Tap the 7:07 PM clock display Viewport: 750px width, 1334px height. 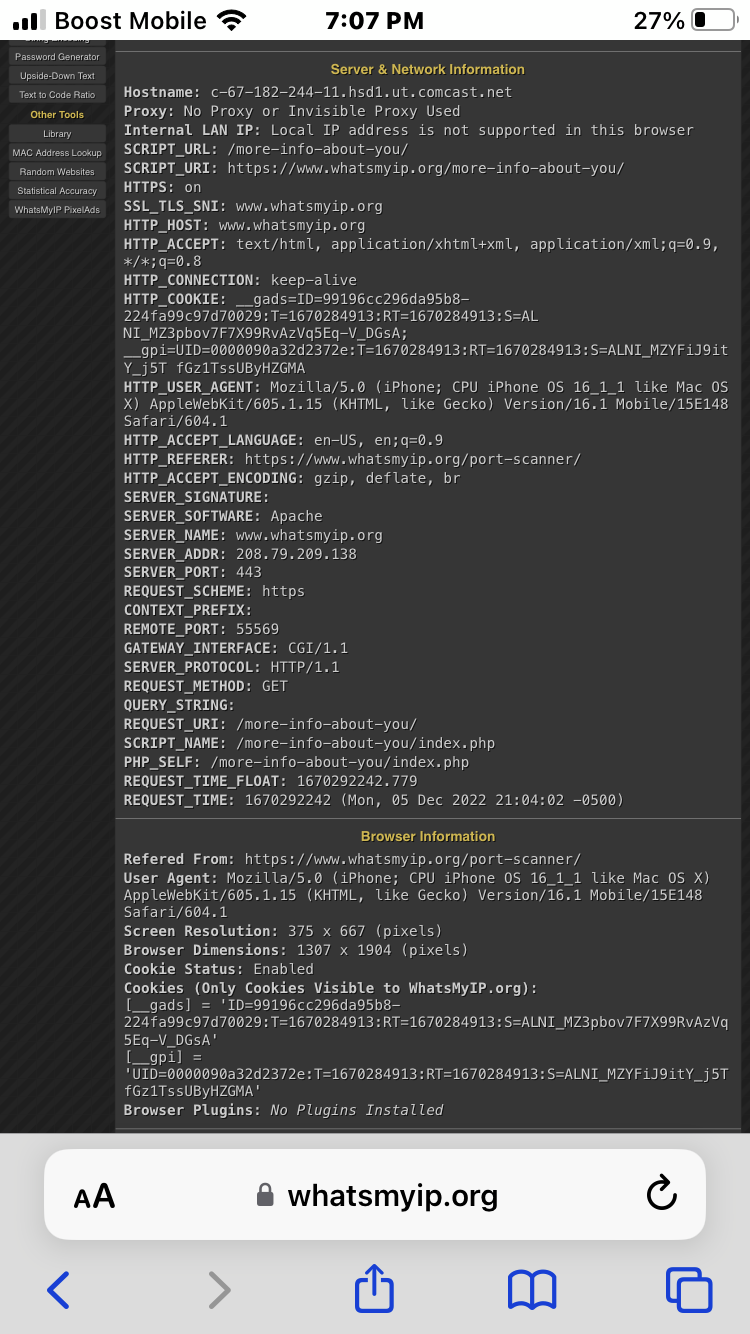pyautogui.click(x=375, y=20)
